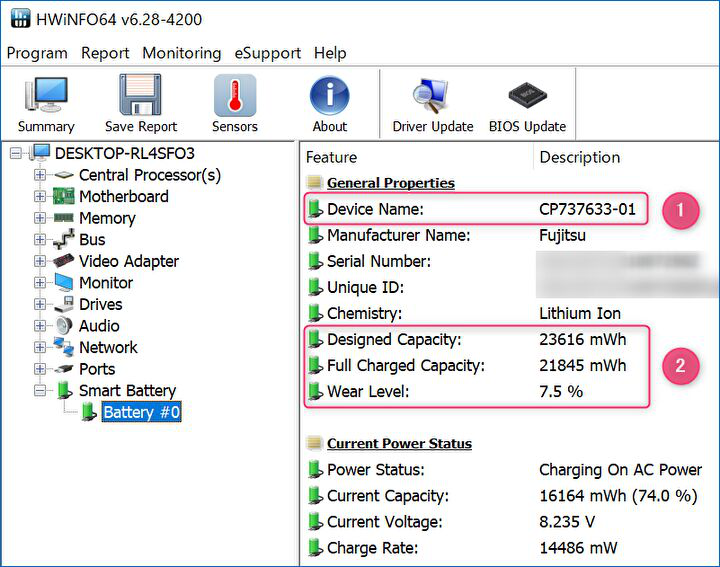Expand the Drives node
Viewport: 720px width, 567px height.
pos(40,304)
